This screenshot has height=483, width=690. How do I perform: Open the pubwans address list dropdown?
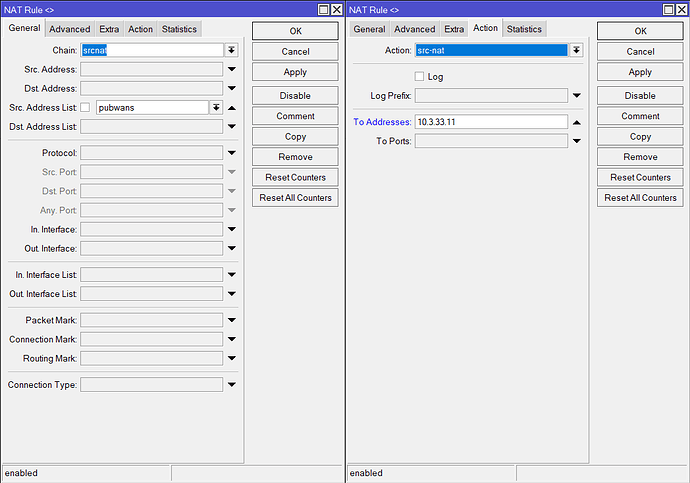(216, 107)
